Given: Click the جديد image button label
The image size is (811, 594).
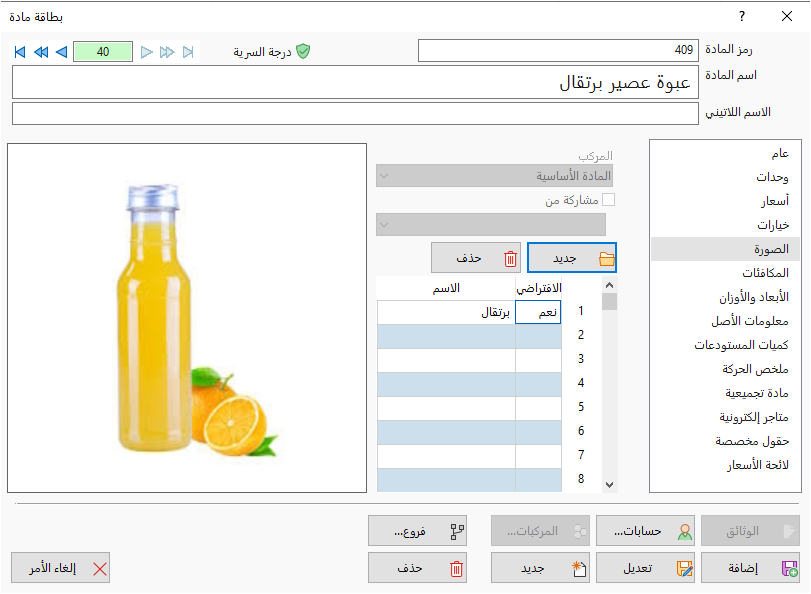Looking at the screenshot, I should [x=564, y=258].
